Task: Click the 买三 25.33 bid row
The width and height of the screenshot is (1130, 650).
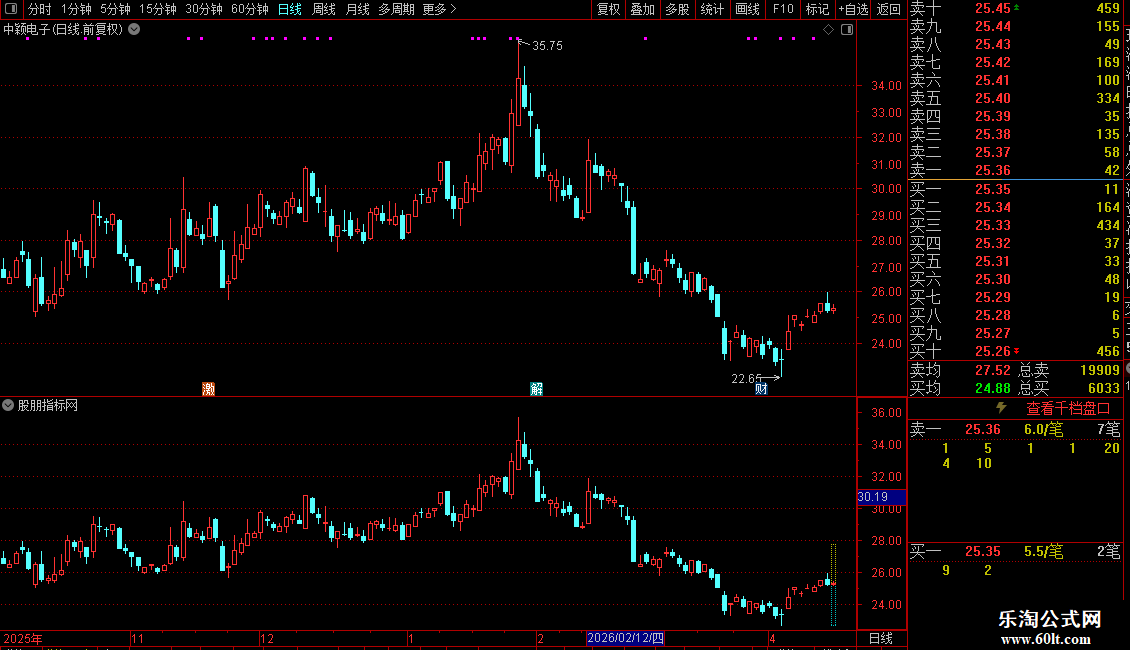Action: pos(1015,225)
